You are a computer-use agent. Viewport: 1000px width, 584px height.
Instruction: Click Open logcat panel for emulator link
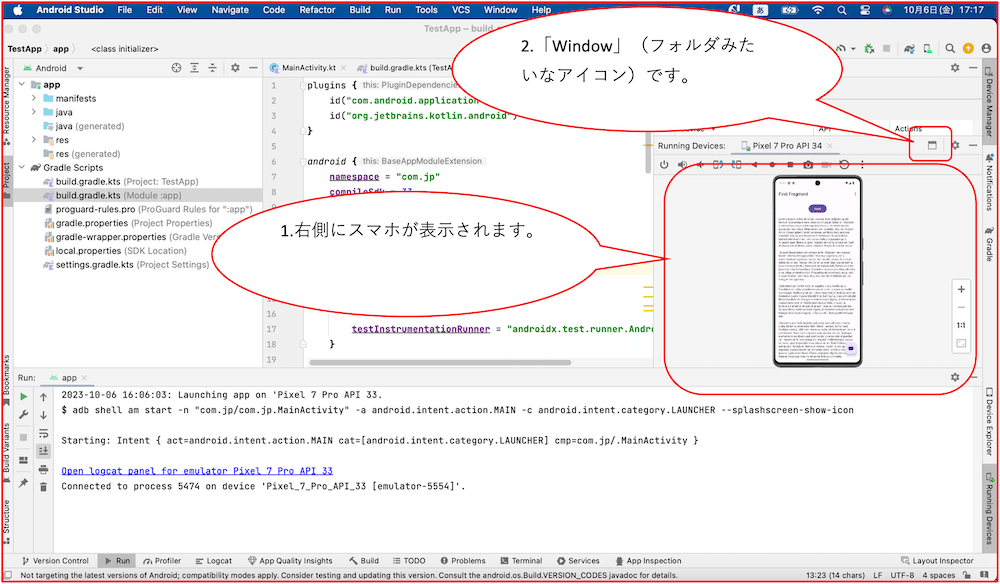point(197,471)
